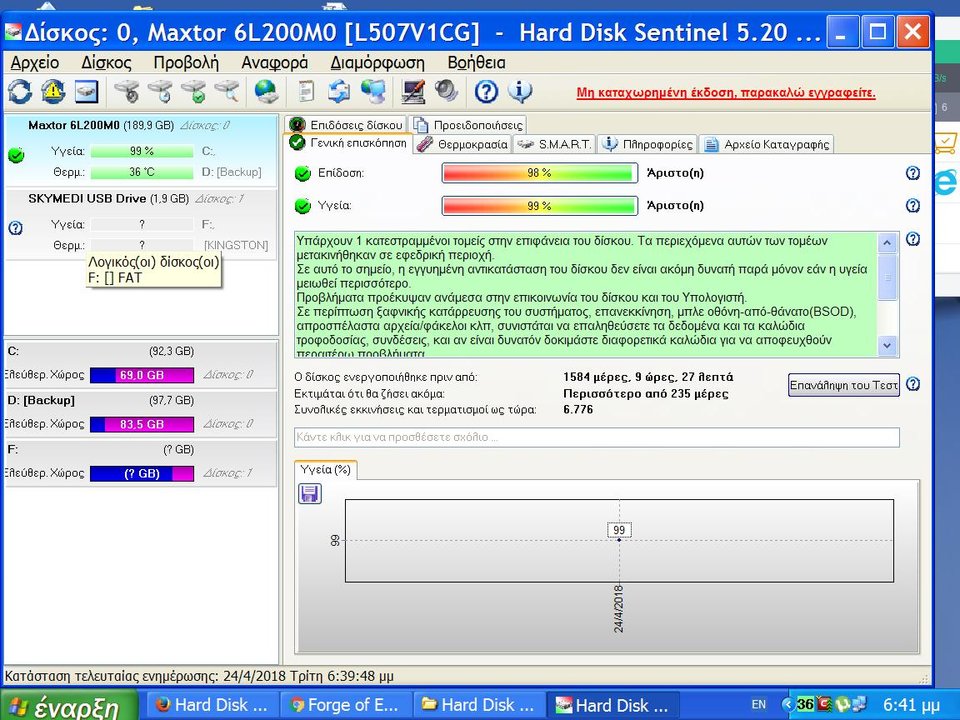960x720 pixels.
Task: Select the SKYMEDI USB Drive entry
Action: click(141, 223)
